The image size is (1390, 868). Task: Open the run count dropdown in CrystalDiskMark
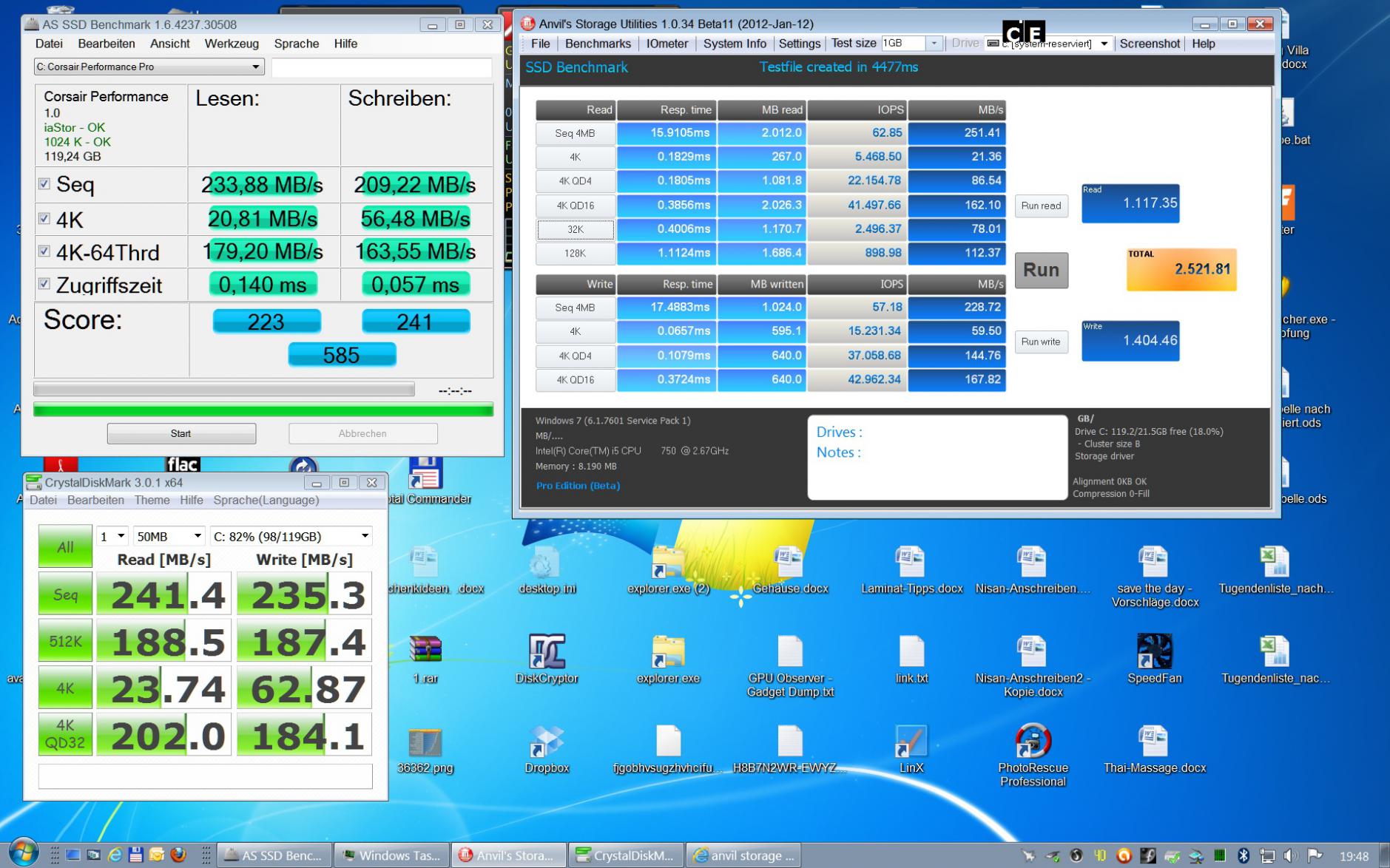click(x=113, y=536)
